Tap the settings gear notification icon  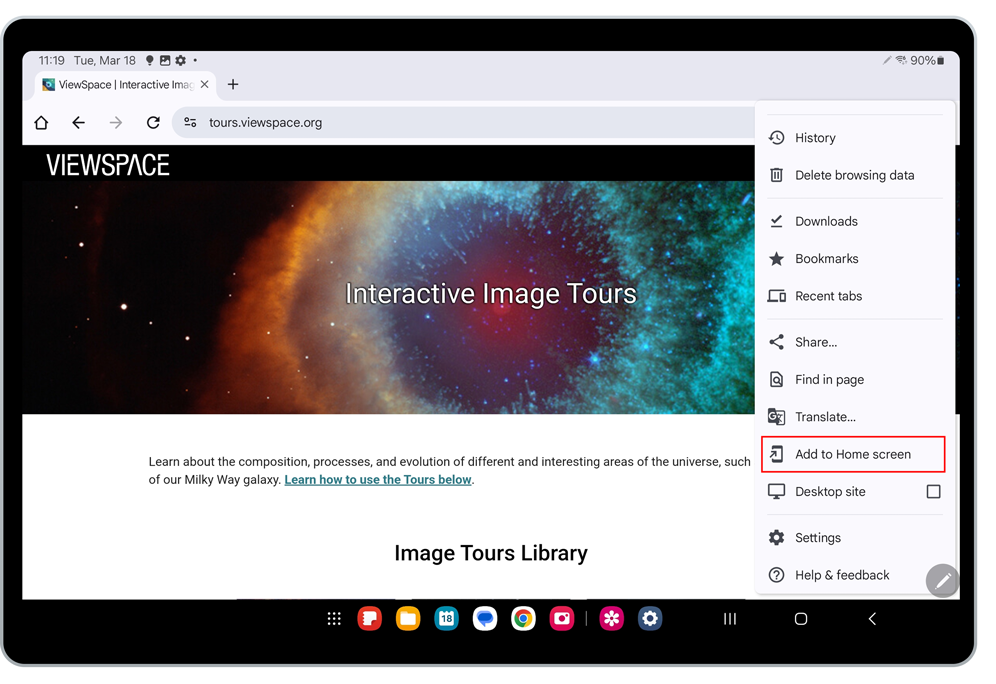pos(181,60)
